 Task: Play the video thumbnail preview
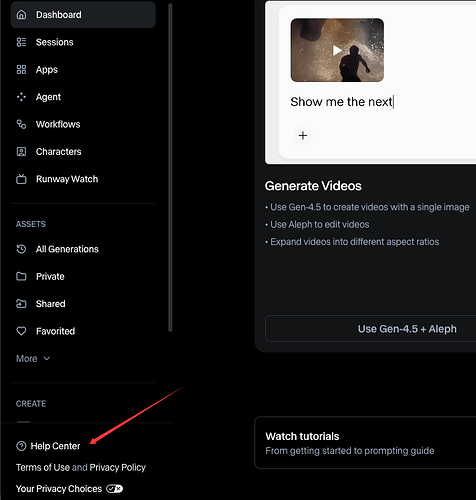click(337, 50)
